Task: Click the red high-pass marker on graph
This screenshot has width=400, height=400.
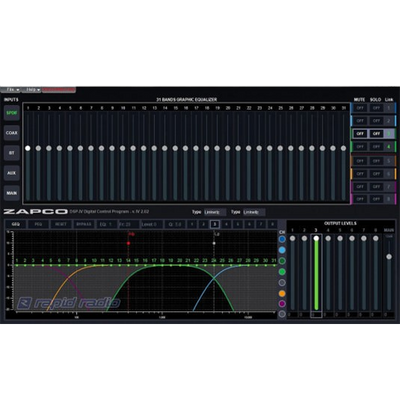Action: pos(128,243)
